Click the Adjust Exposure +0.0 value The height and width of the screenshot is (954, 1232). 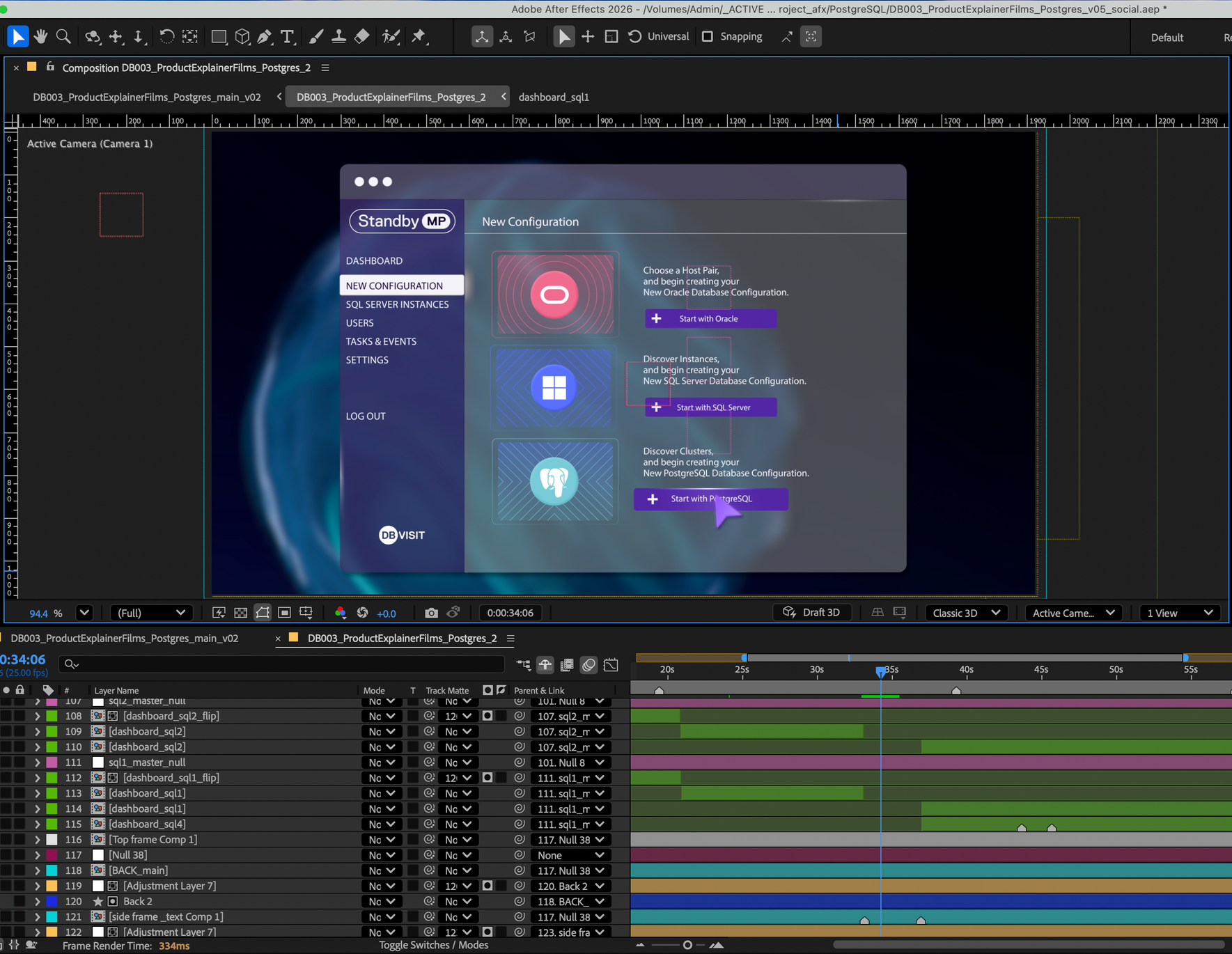coord(387,613)
